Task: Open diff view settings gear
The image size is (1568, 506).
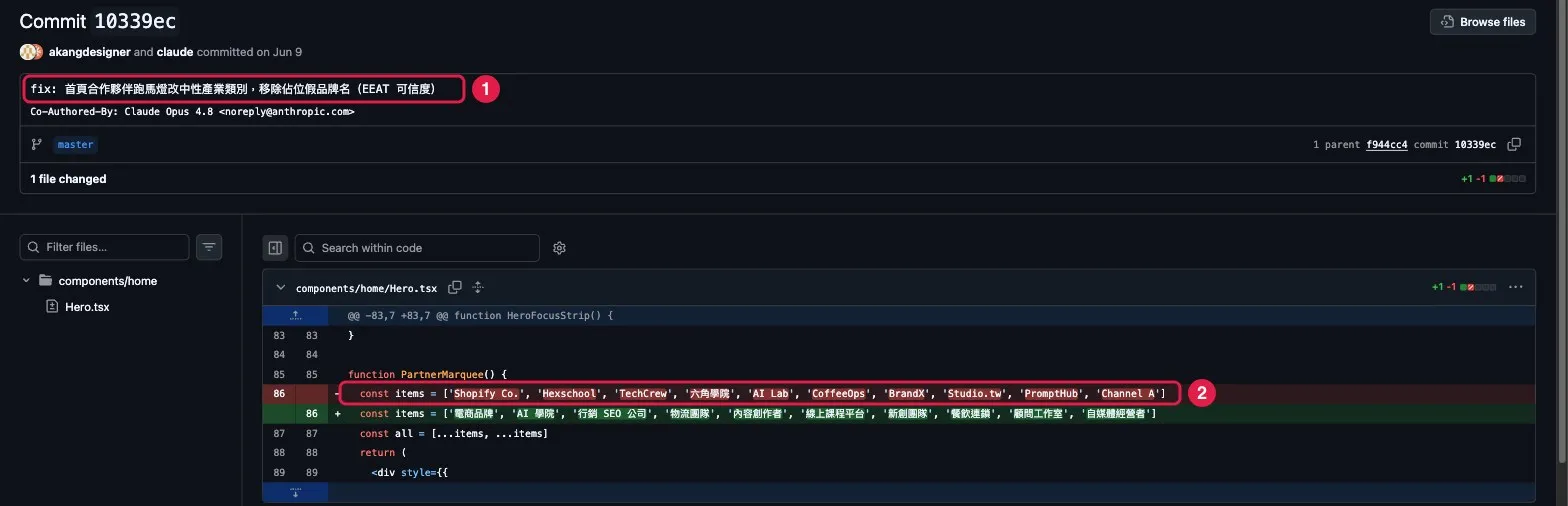Action: coord(560,248)
